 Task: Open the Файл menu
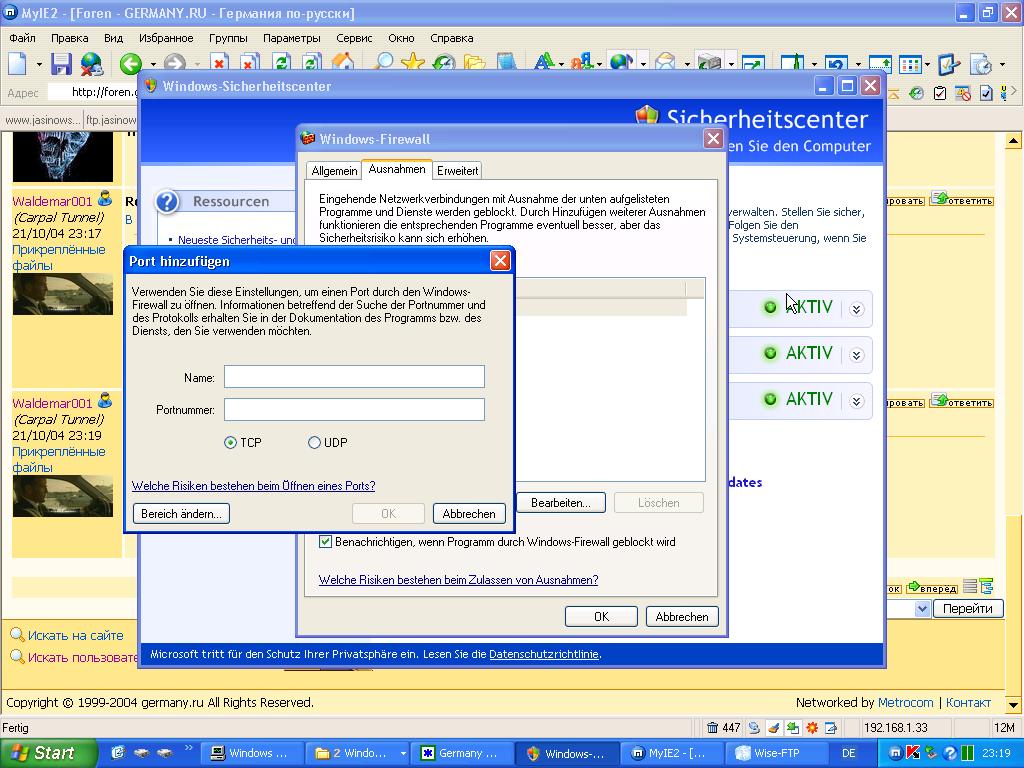22,38
